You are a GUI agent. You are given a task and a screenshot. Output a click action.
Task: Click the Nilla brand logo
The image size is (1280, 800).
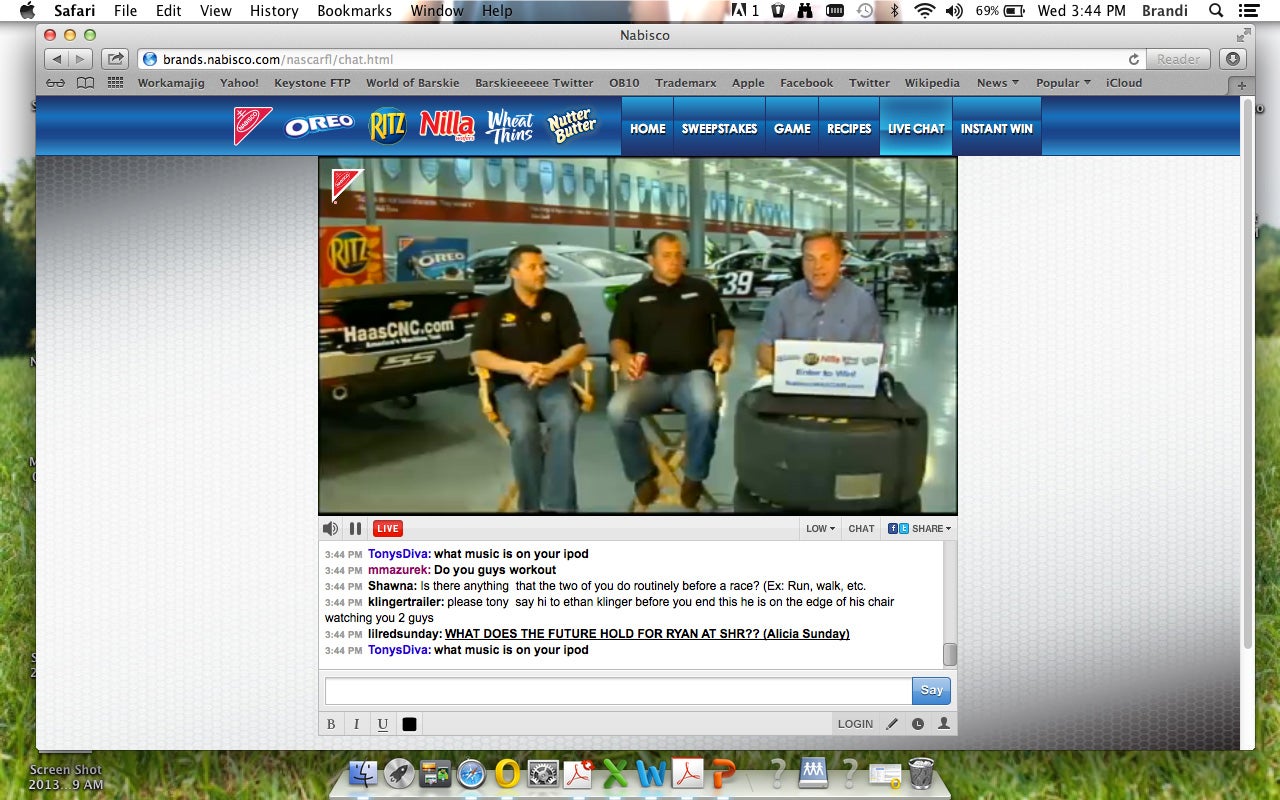tap(446, 125)
